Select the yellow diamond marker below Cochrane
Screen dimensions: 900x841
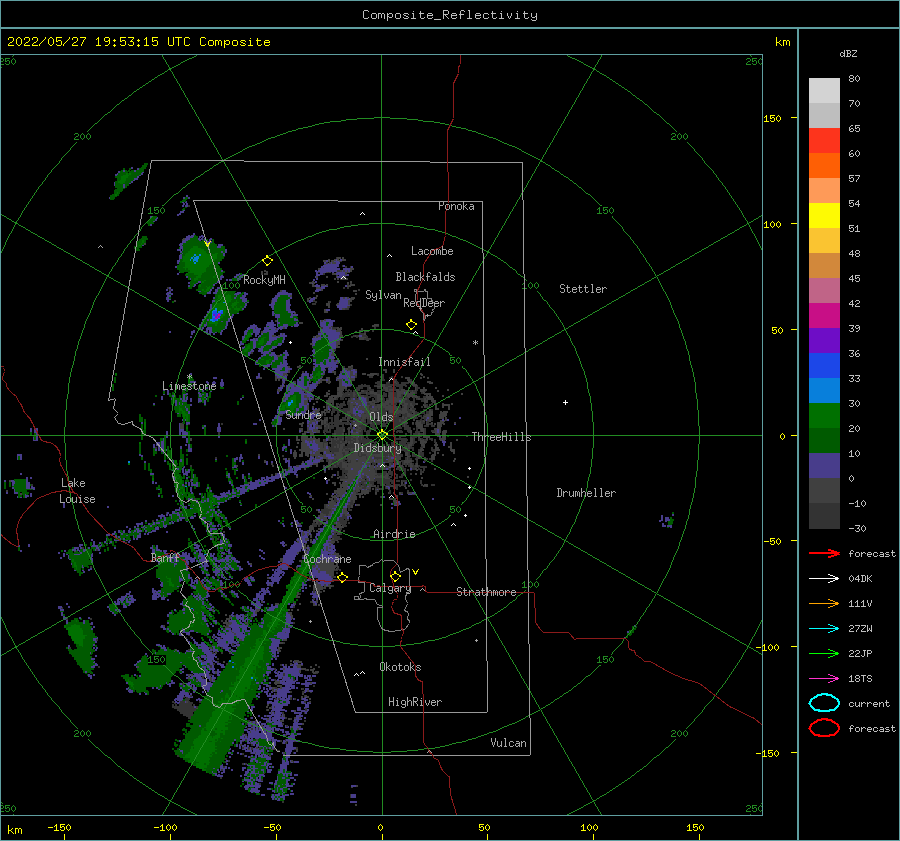point(342,577)
